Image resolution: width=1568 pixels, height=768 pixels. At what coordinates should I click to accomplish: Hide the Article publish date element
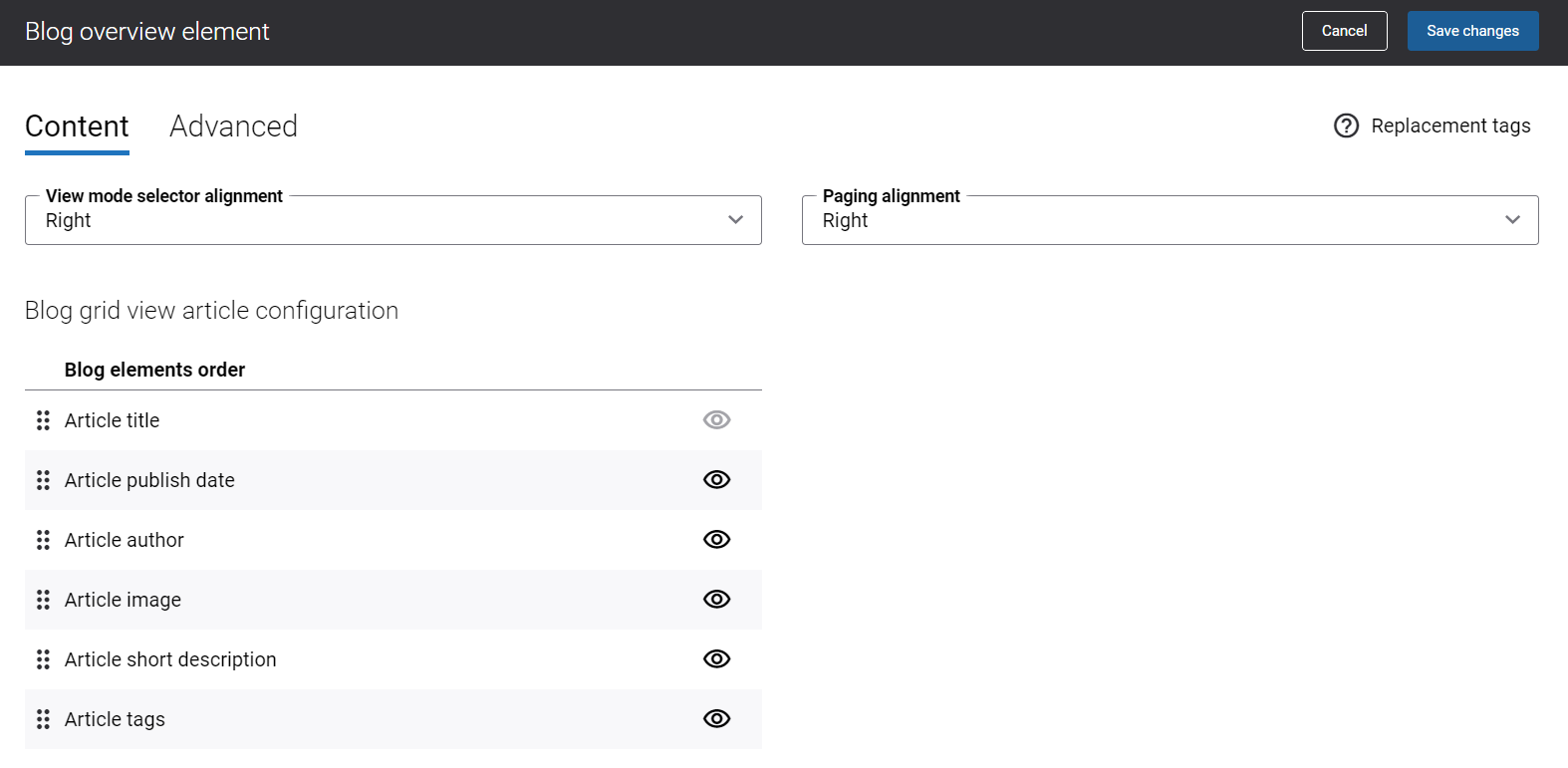(716, 480)
